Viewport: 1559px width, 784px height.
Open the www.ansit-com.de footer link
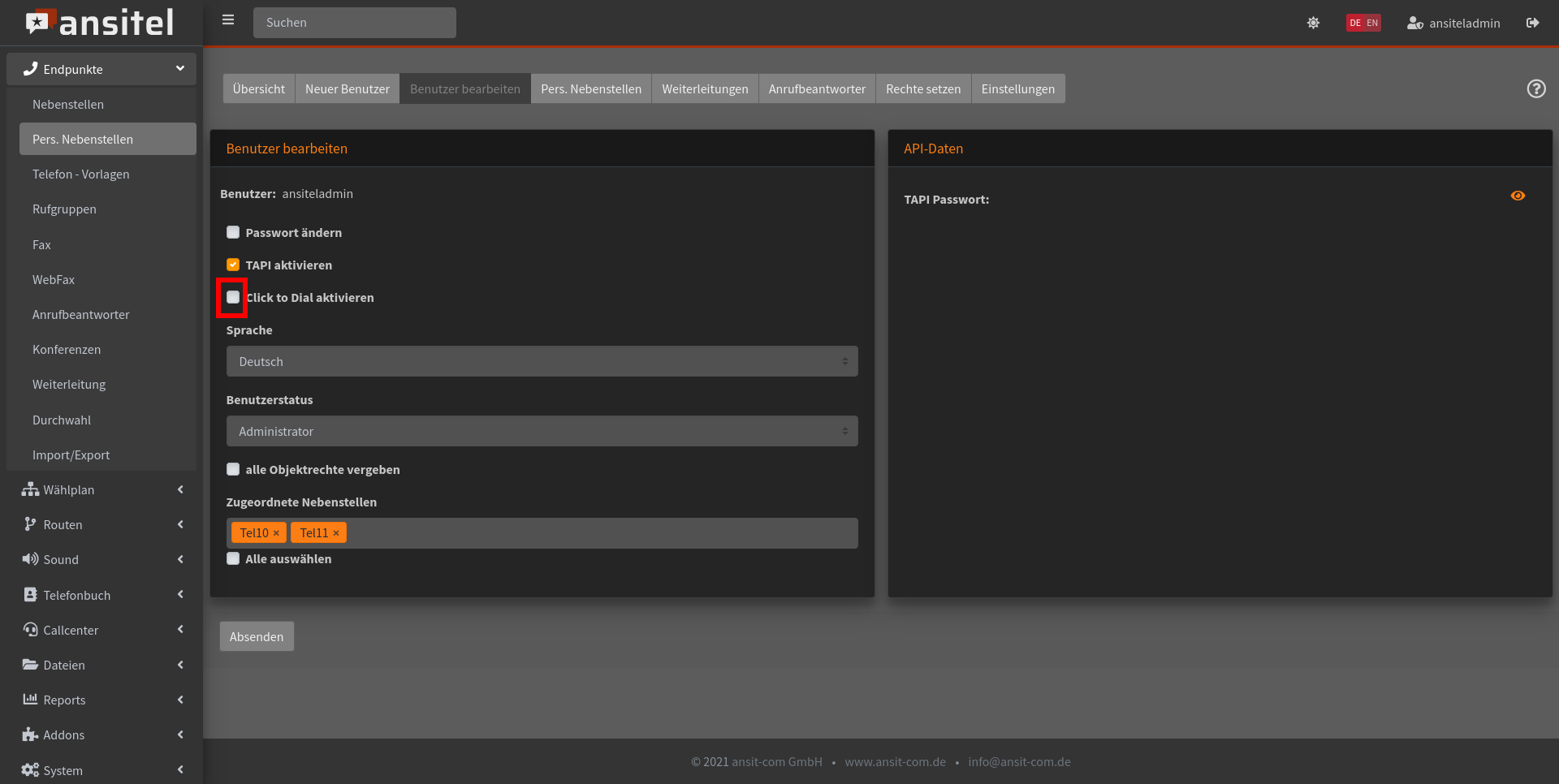[895, 762]
